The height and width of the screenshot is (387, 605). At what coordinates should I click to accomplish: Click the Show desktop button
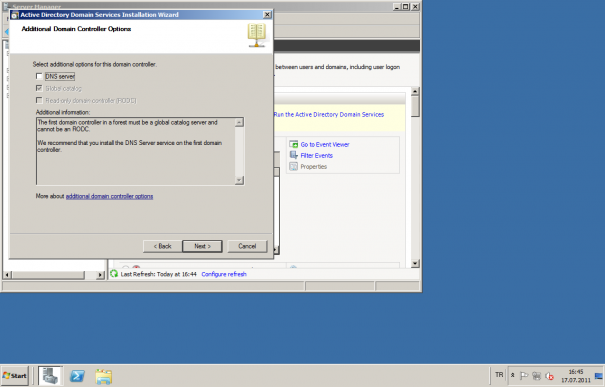click(599, 376)
